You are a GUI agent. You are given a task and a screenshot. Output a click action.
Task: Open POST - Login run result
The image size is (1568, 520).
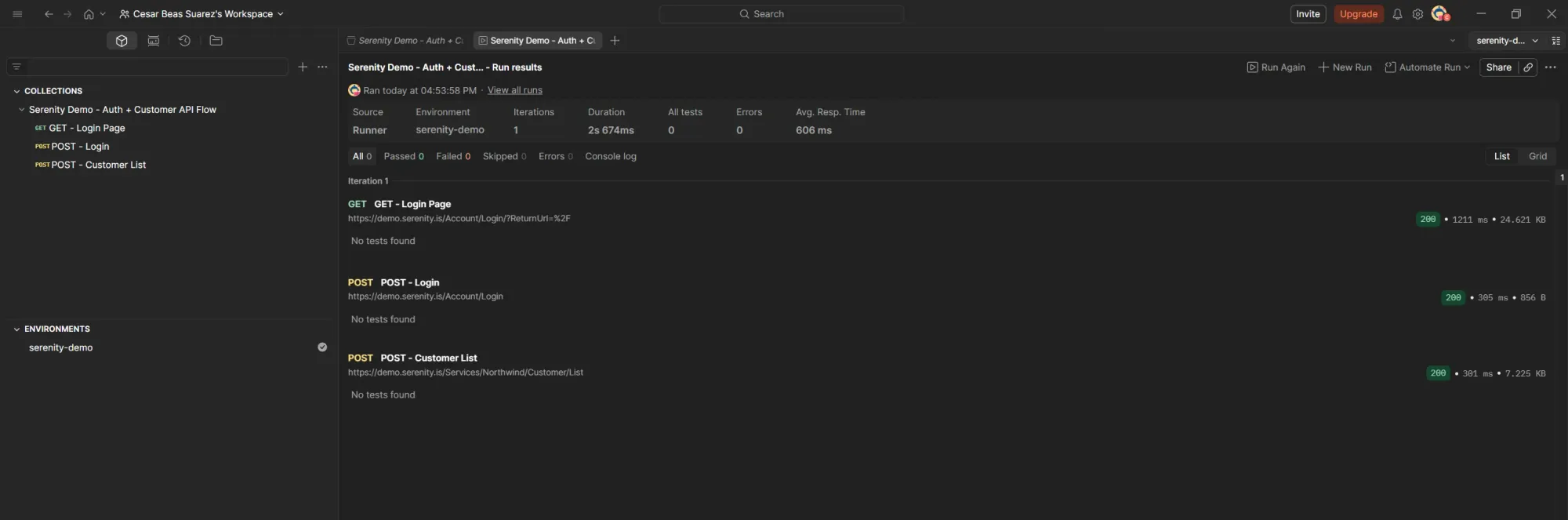(x=410, y=282)
